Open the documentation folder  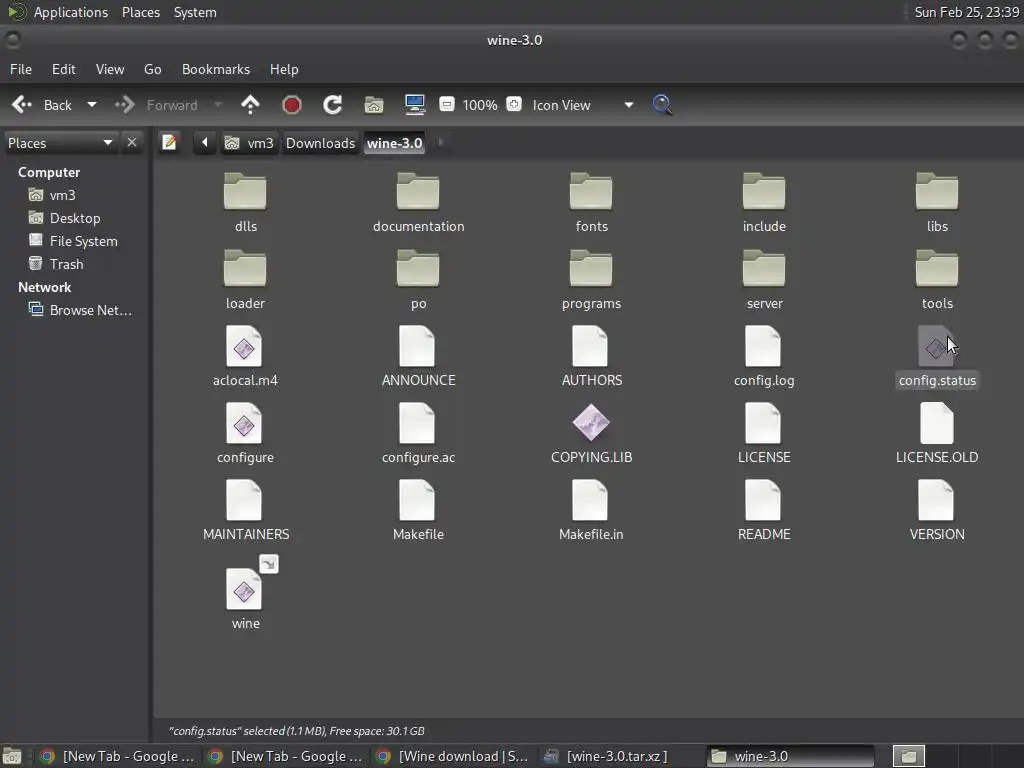418,202
